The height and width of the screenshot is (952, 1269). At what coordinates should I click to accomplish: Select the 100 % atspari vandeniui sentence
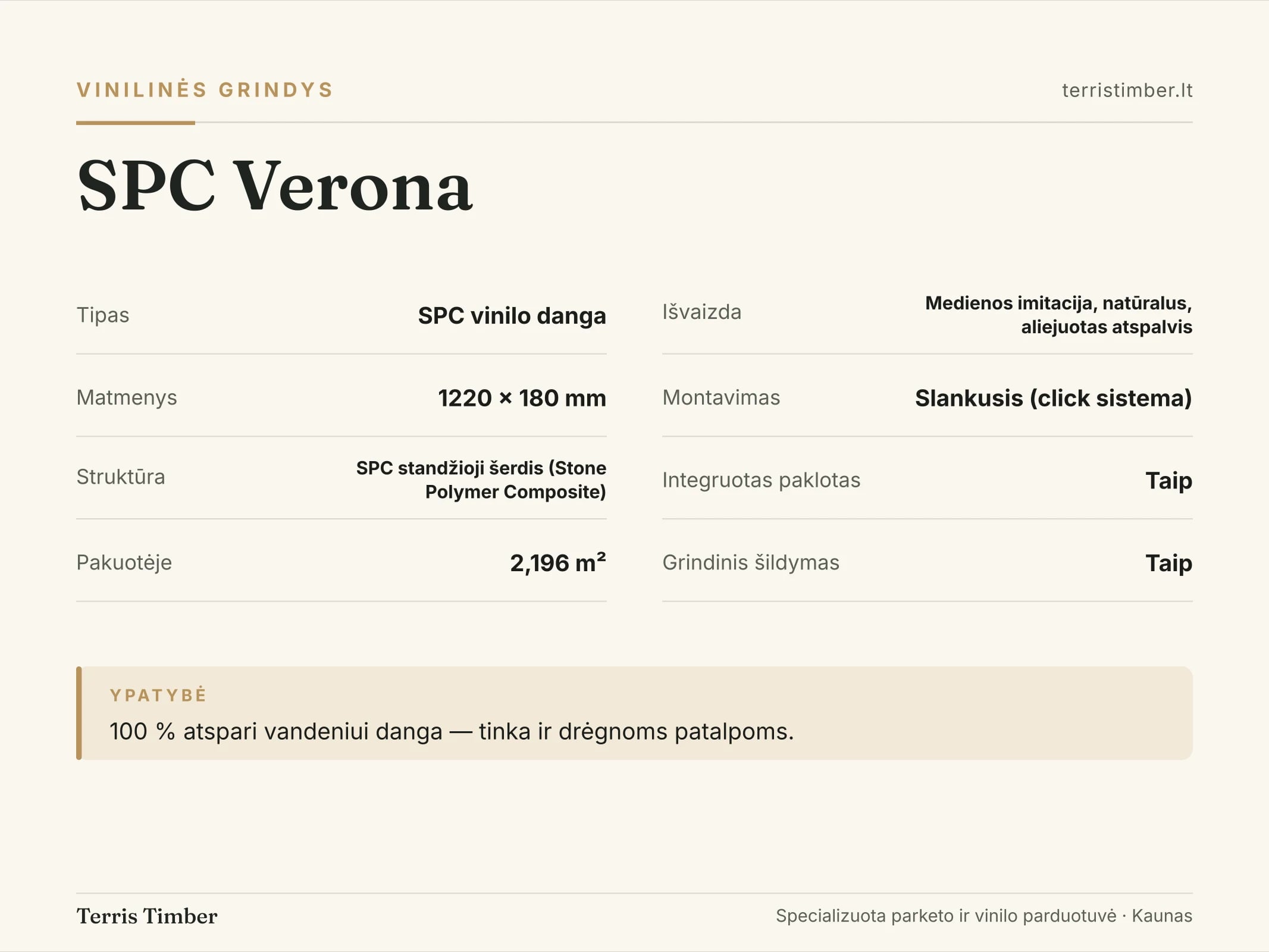tap(452, 731)
